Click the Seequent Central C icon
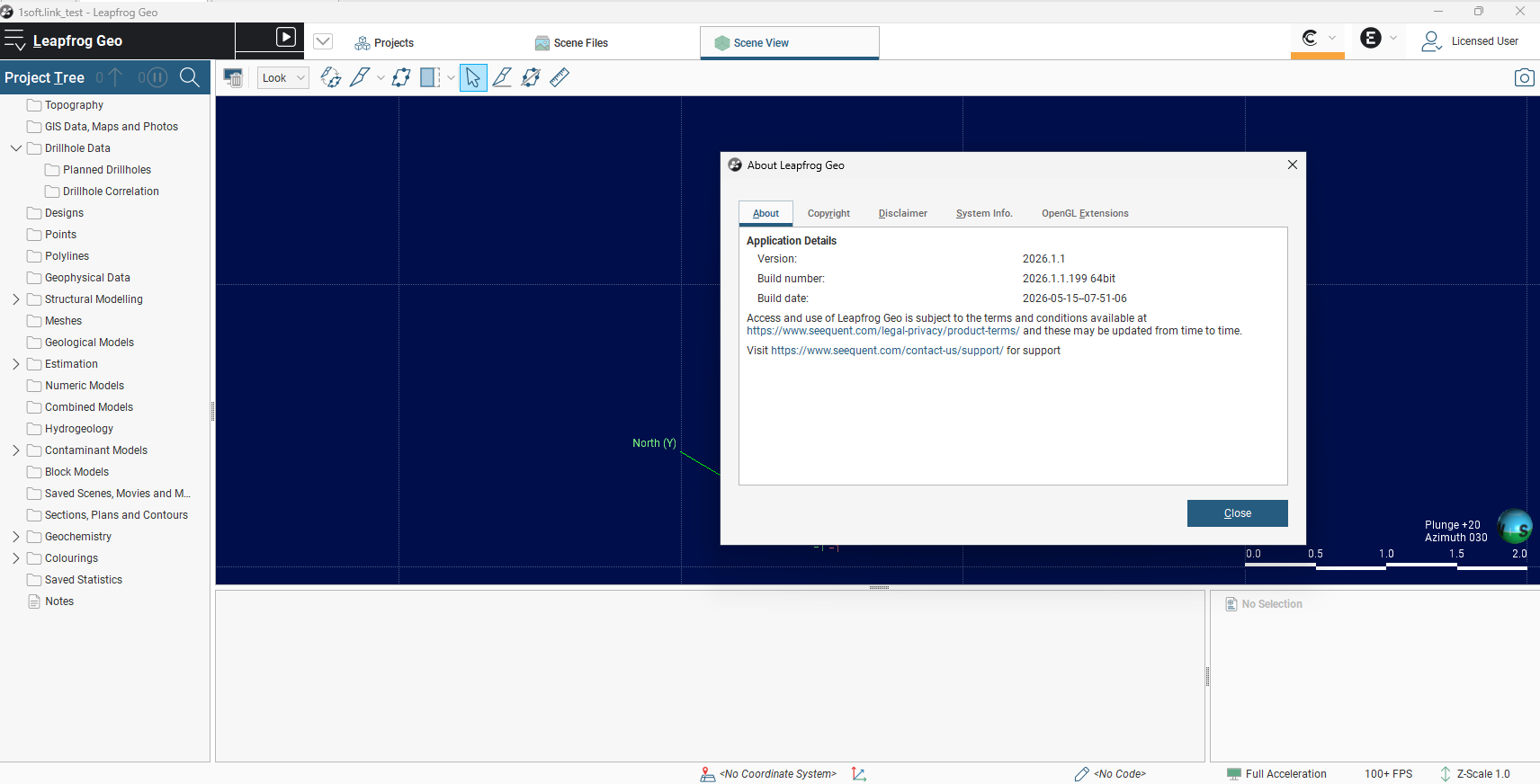 [x=1310, y=38]
